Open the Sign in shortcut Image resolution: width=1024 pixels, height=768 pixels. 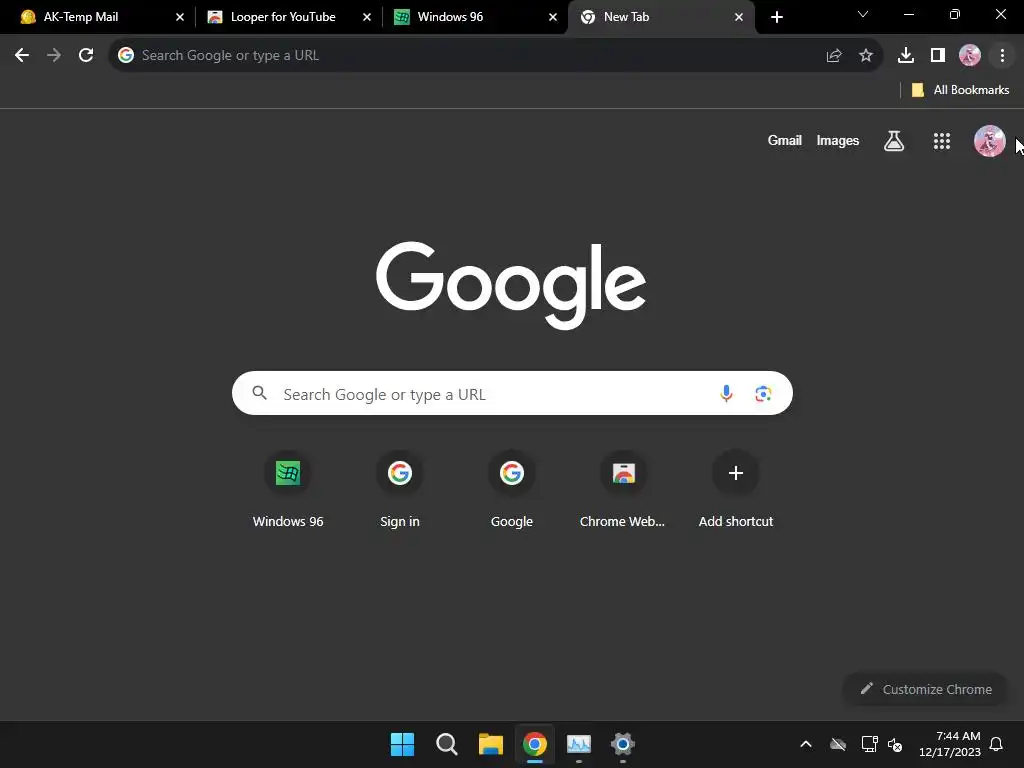tap(400, 490)
